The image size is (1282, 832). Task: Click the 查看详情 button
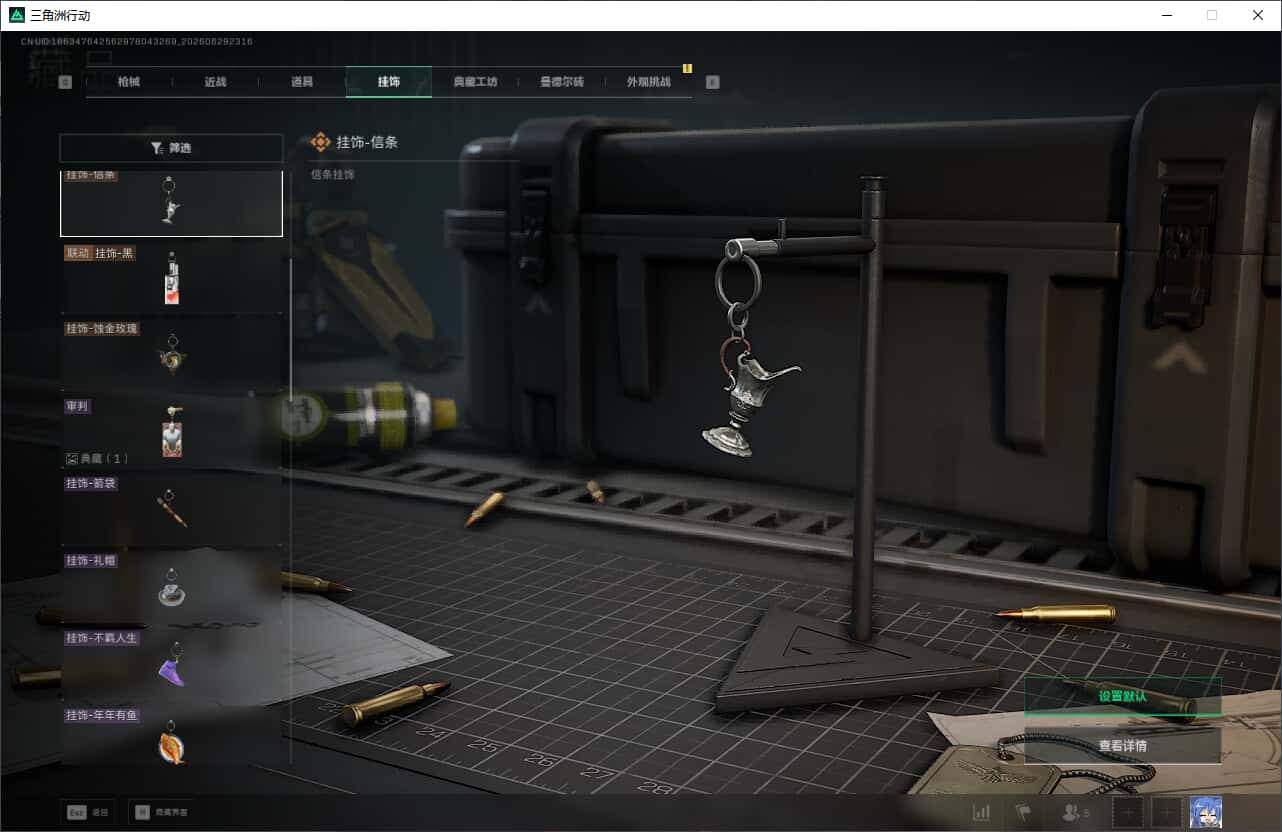(x=1122, y=746)
